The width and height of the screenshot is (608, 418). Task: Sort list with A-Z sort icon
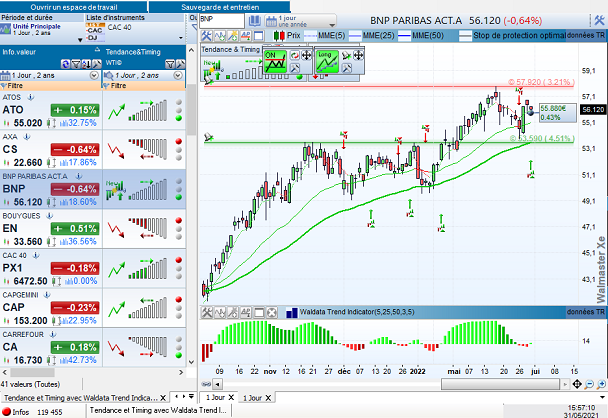pos(86,64)
